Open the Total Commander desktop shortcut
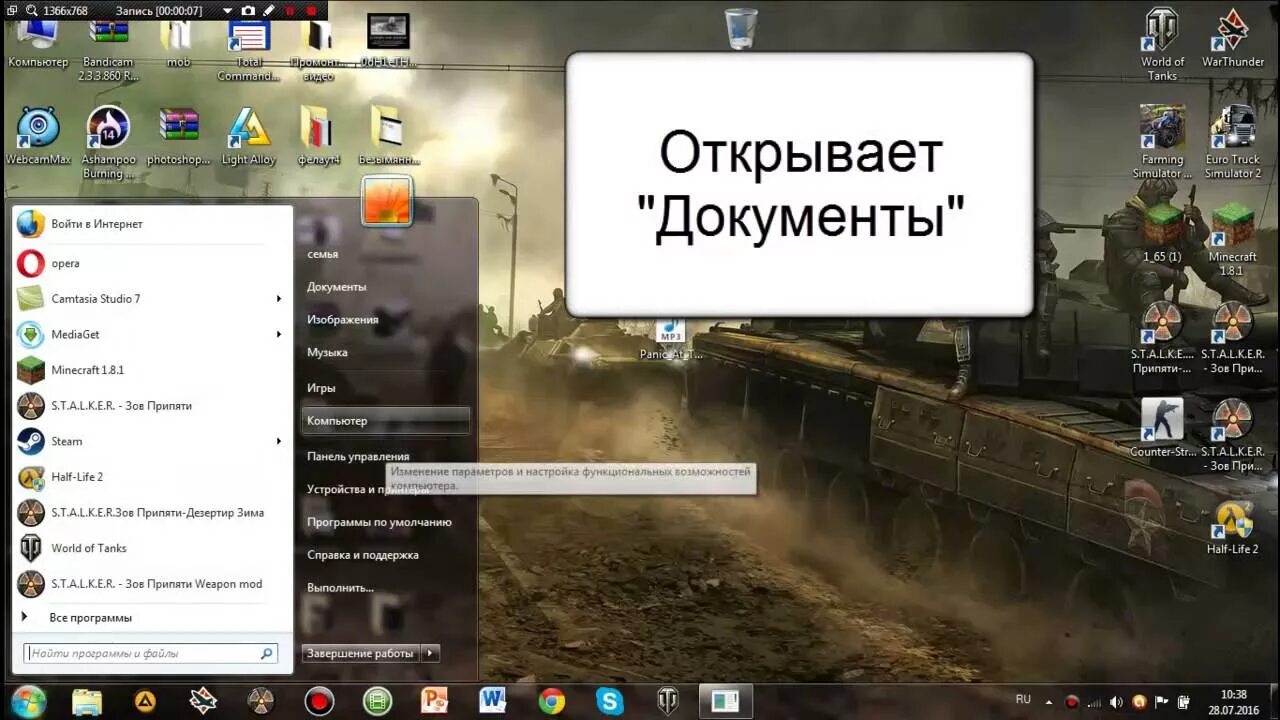Image resolution: width=1280 pixels, height=720 pixels. pos(248,48)
